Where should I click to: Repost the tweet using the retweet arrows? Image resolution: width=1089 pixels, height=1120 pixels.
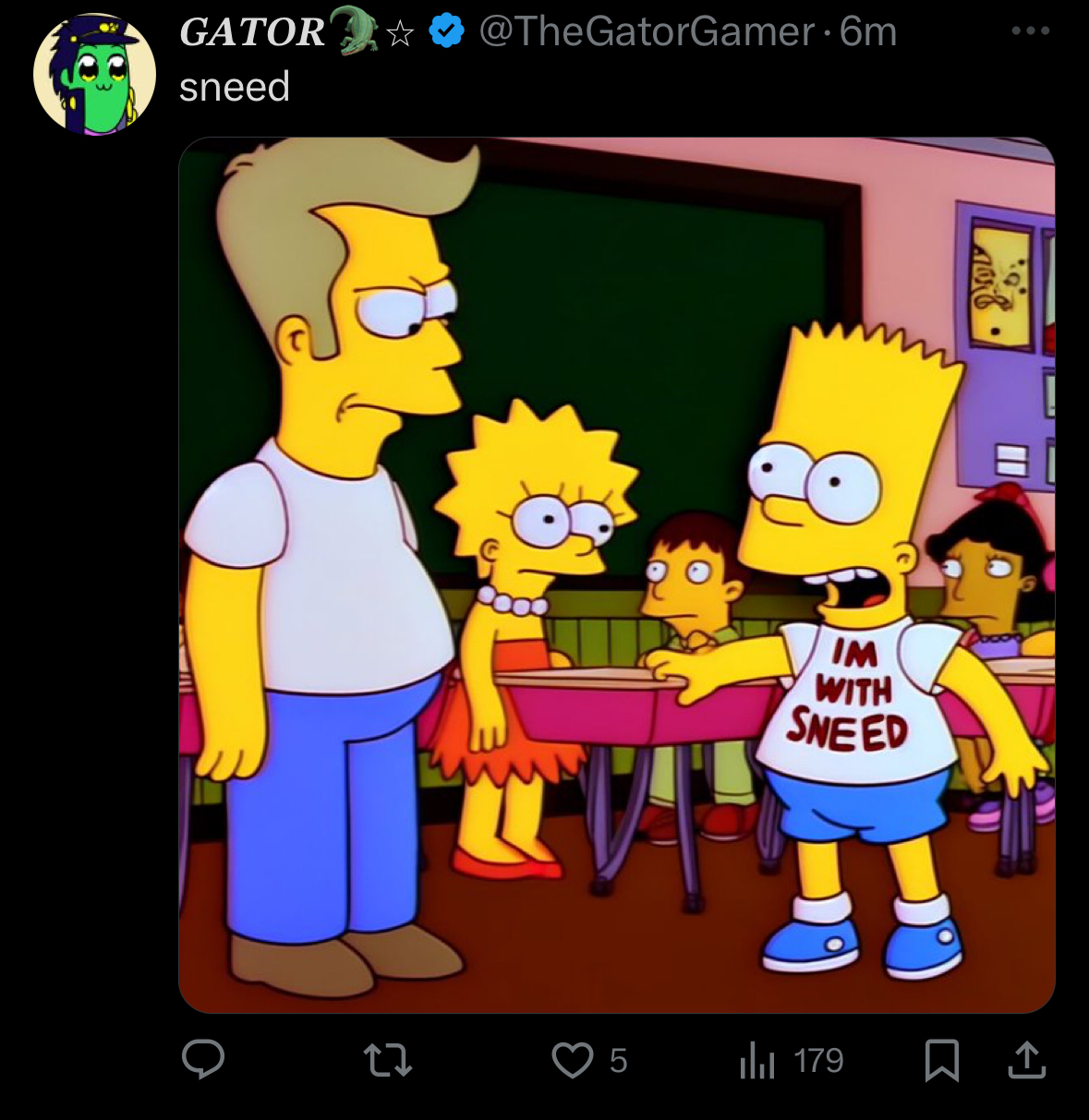point(387,1061)
